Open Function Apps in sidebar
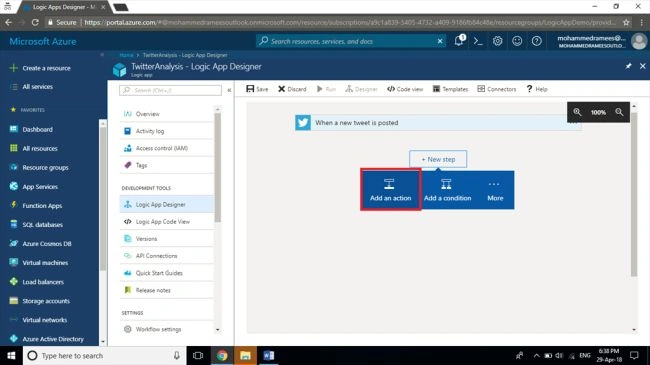The width and height of the screenshot is (650, 365). [36, 205]
